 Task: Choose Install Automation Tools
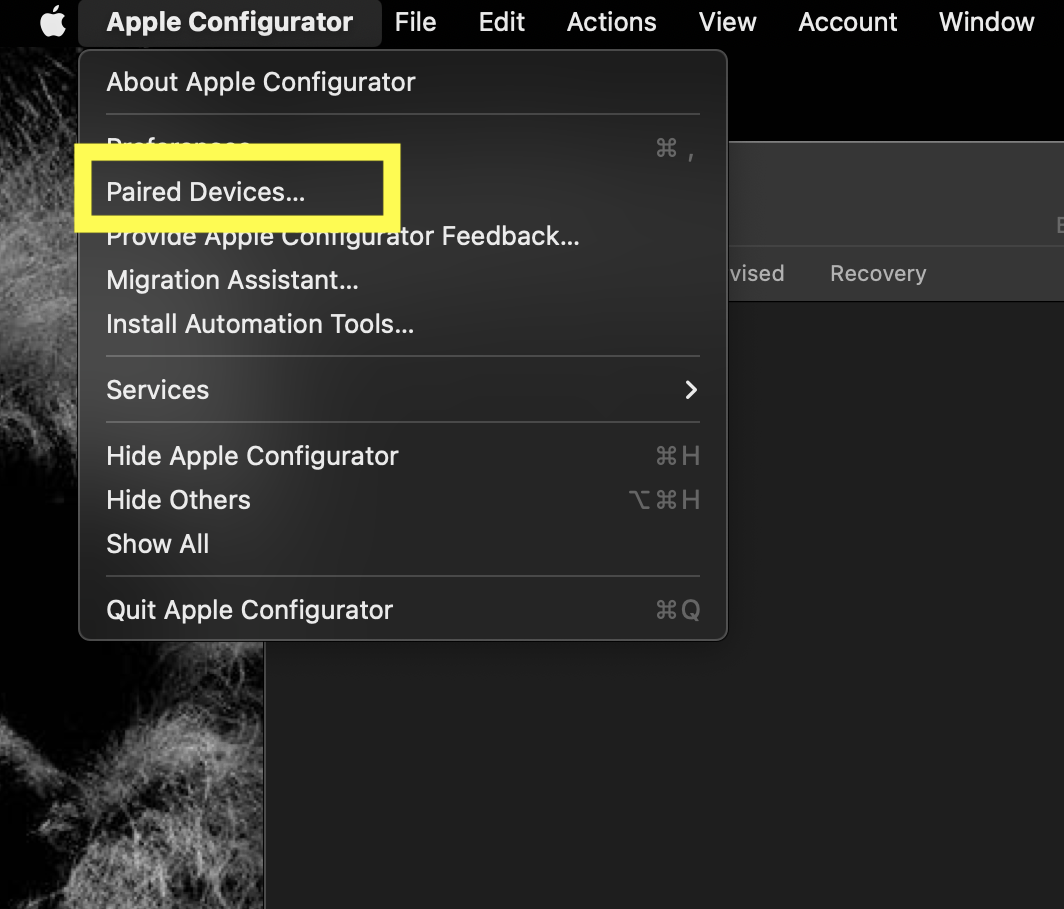[259, 324]
